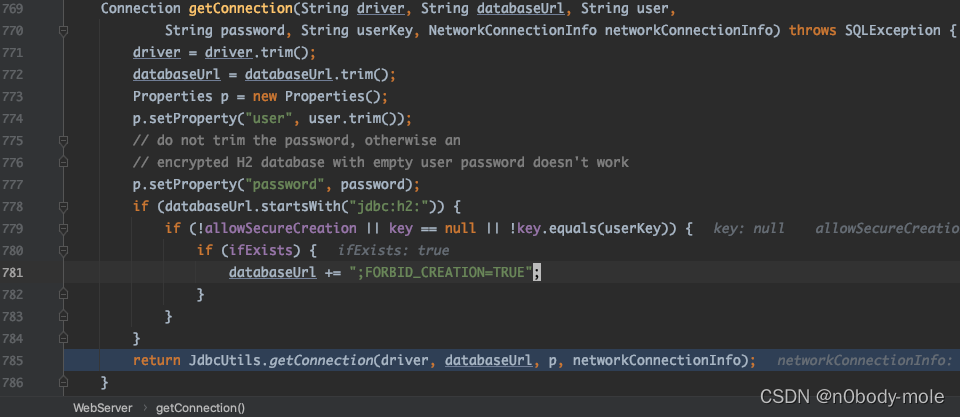Open the getConnection() breadcrumb
Viewport: 960px width, 417px height.
tap(200, 408)
